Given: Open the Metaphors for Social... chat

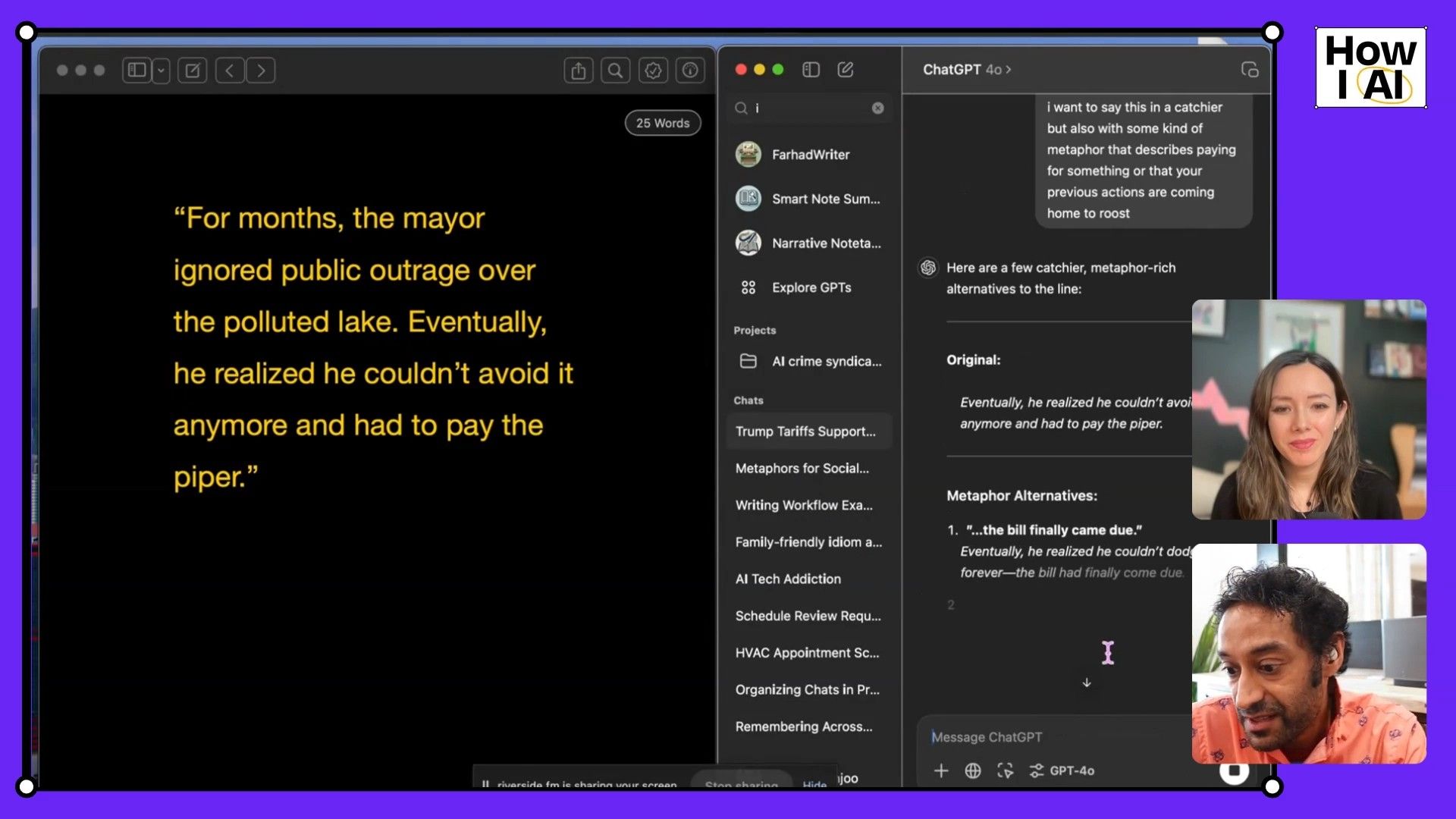Looking at the screenshot, I should click(x=808, y=469).
